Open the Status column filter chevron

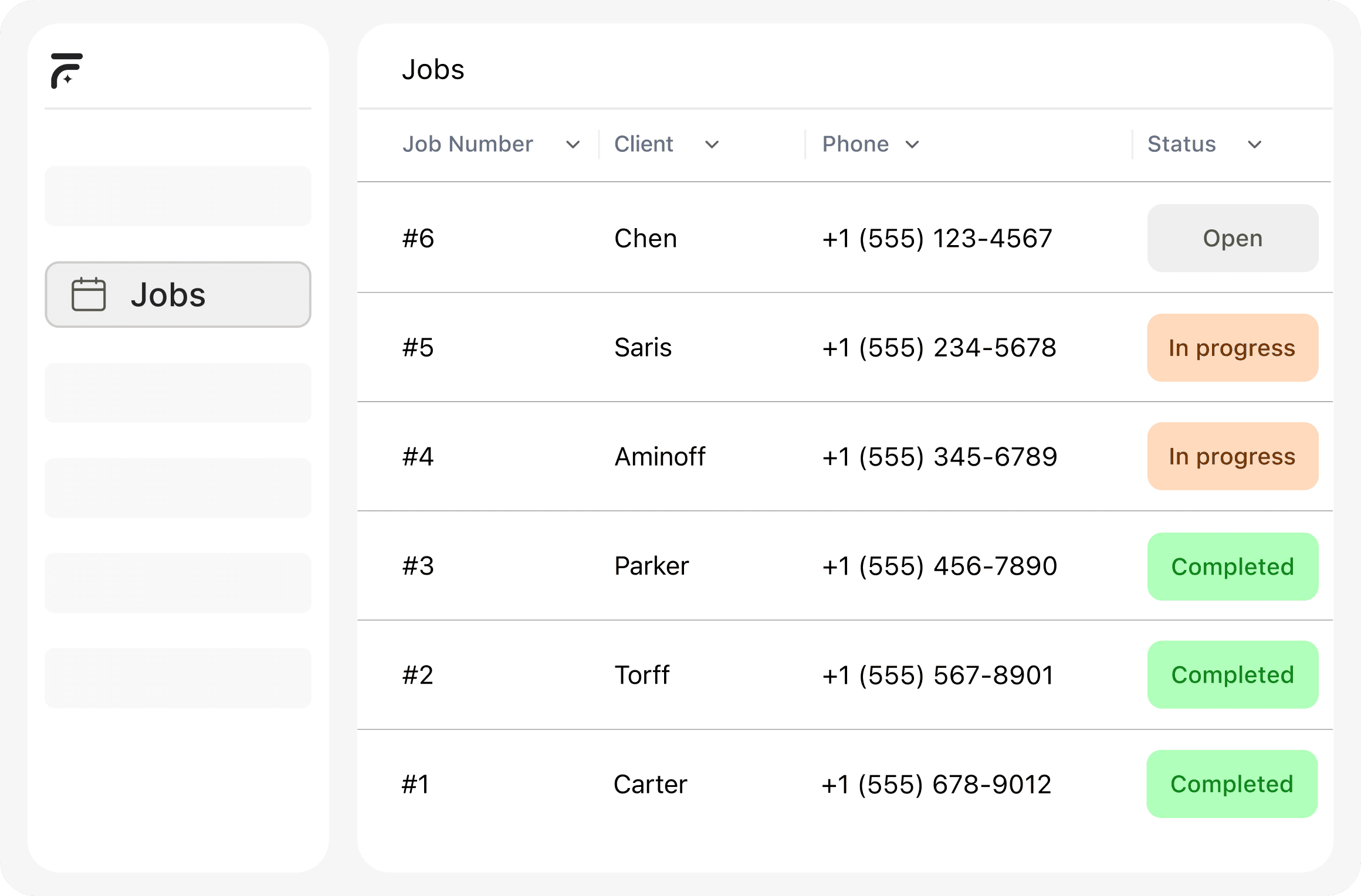1254,144
